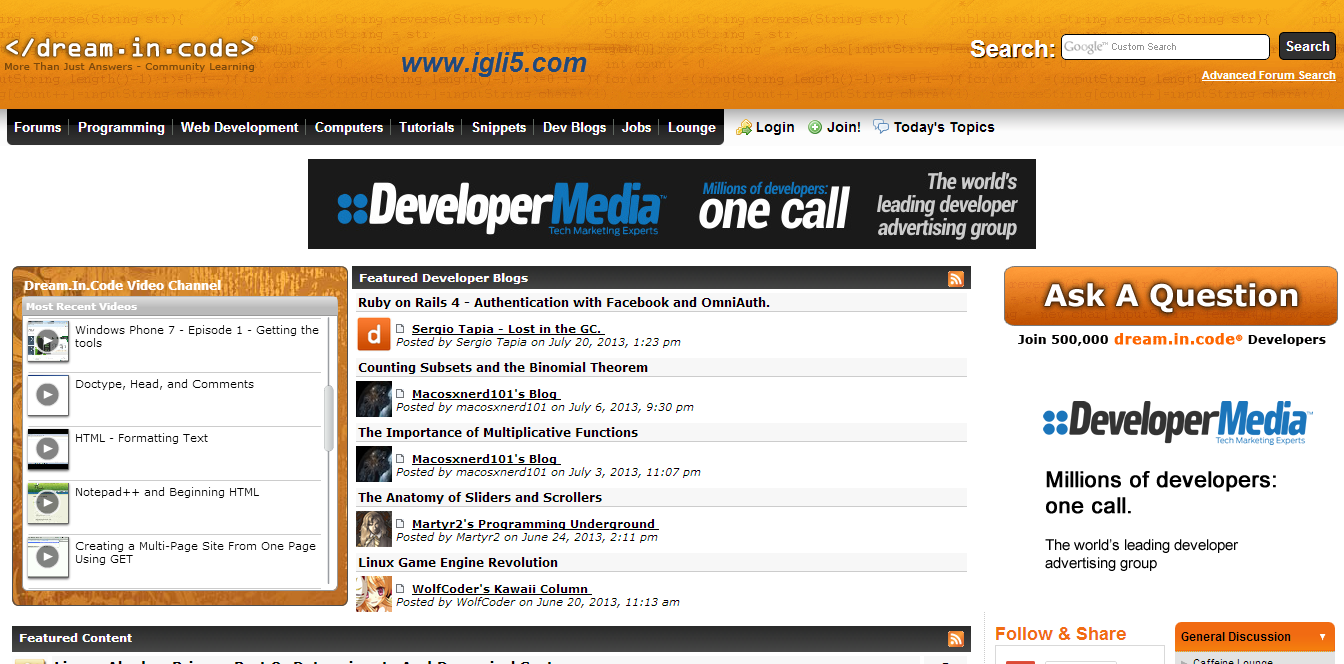Click Martyr2's avatar image
This screenshot has height=664, width=1344.
[374, 529]
